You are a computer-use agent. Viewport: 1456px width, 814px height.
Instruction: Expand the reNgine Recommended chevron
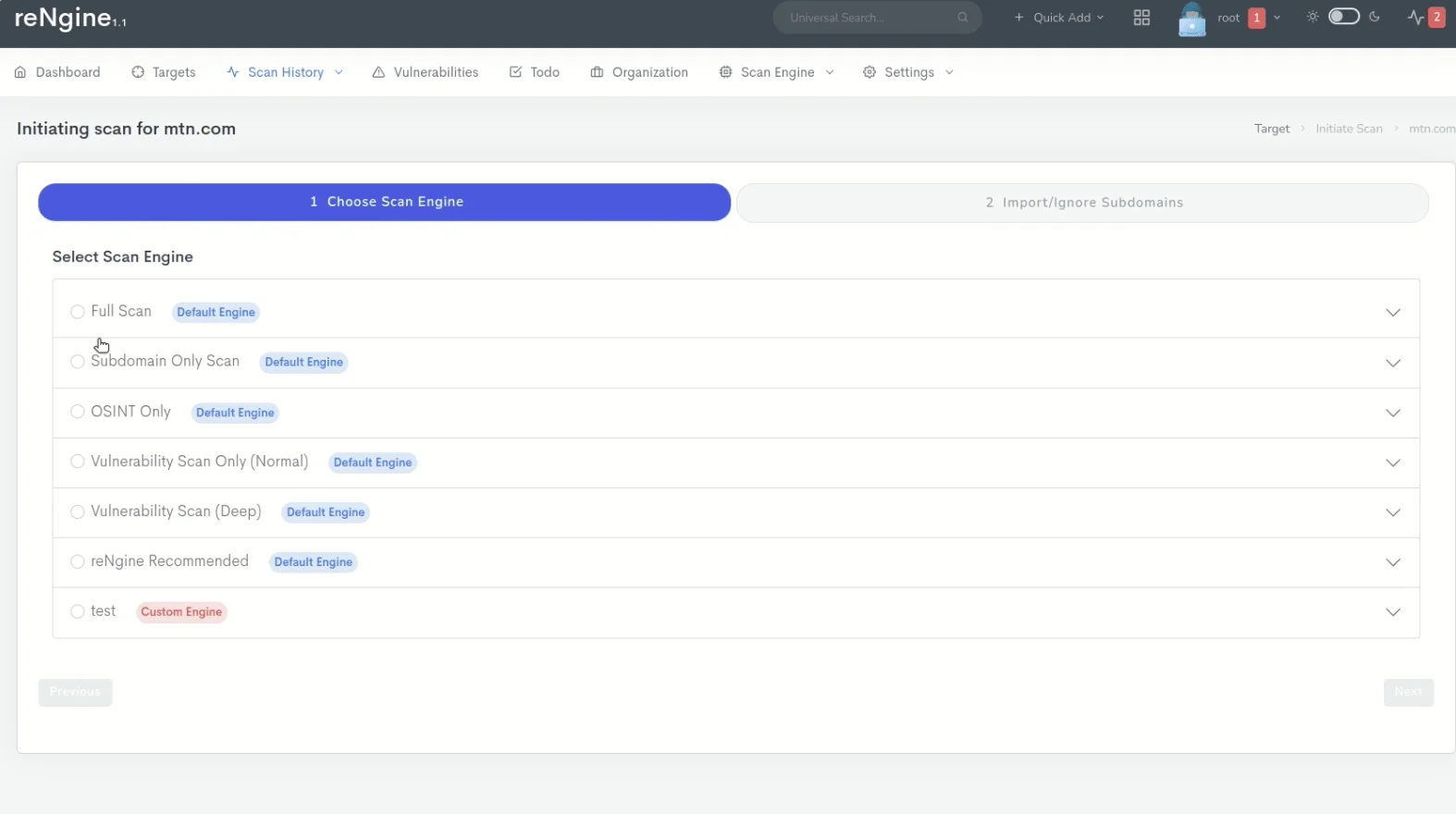pos(1393,562)
